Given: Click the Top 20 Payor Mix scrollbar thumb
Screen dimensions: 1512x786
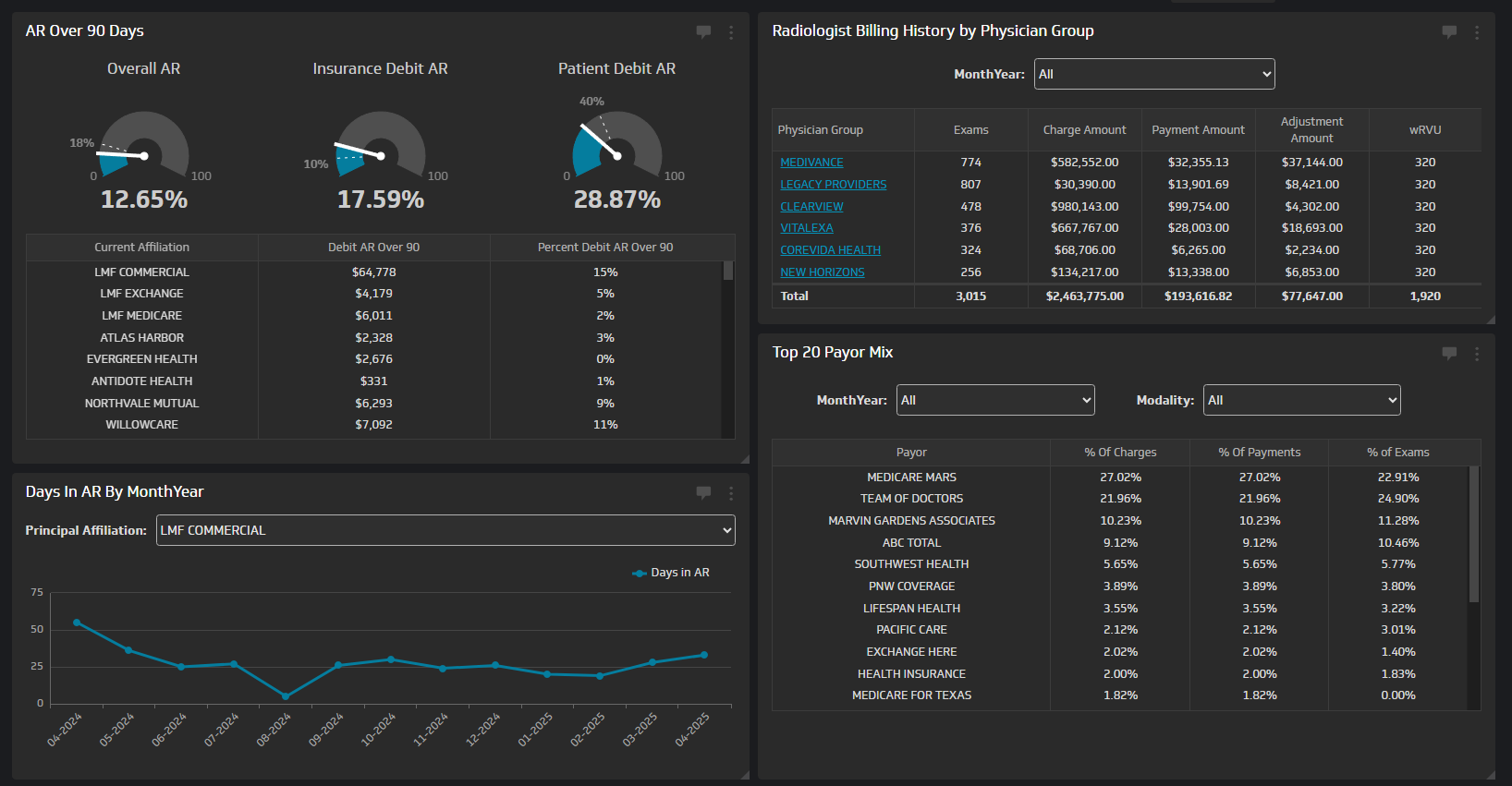Looking at the screenshot, I should (x=1474, y=535).
